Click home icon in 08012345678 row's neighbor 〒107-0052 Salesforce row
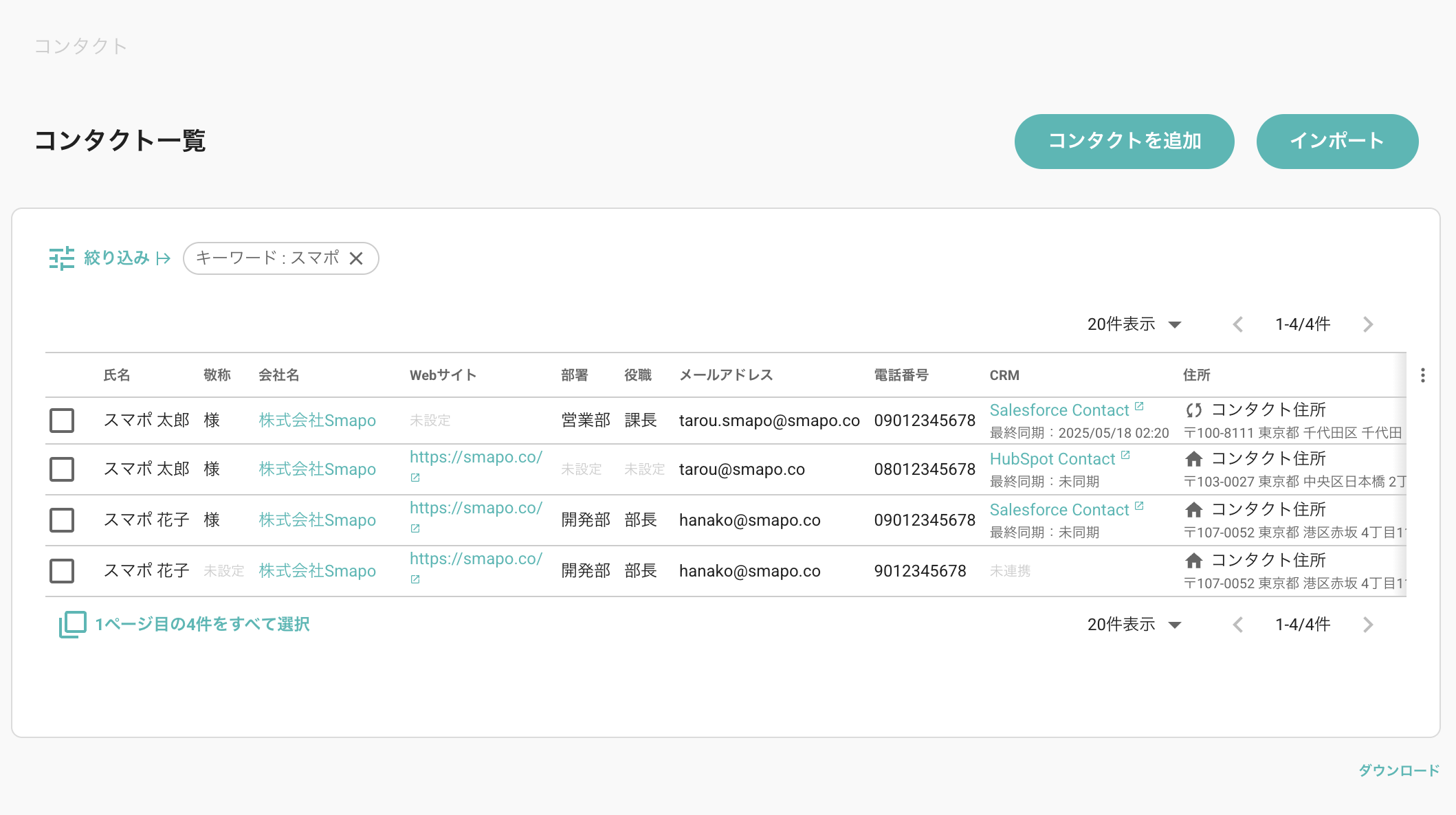Viewport: 1456px width, 815px height. (x=1194, y=510)
